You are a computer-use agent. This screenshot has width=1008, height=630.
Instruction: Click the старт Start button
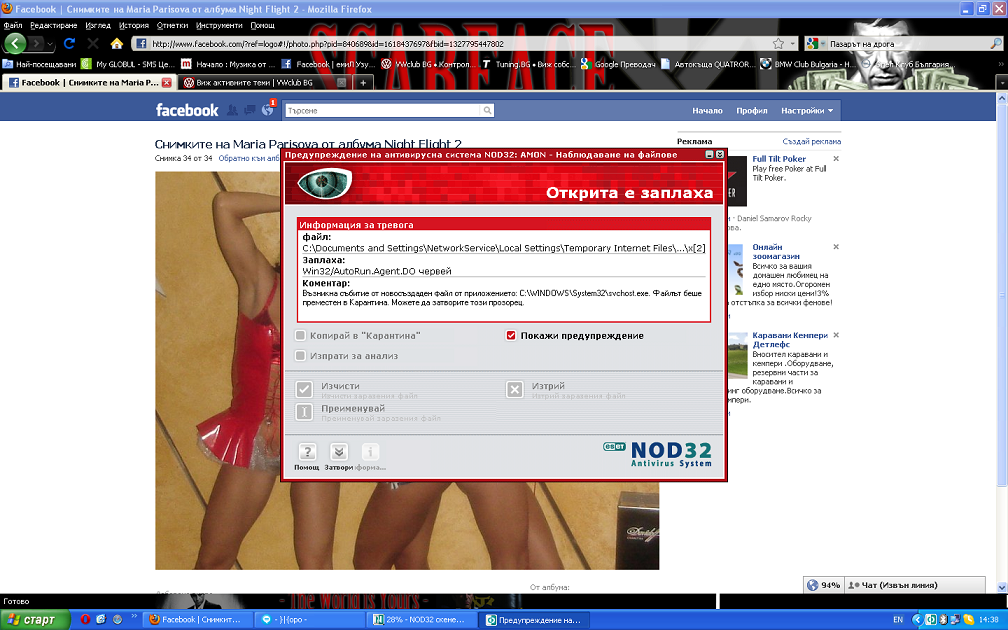(x=33, y=620)
